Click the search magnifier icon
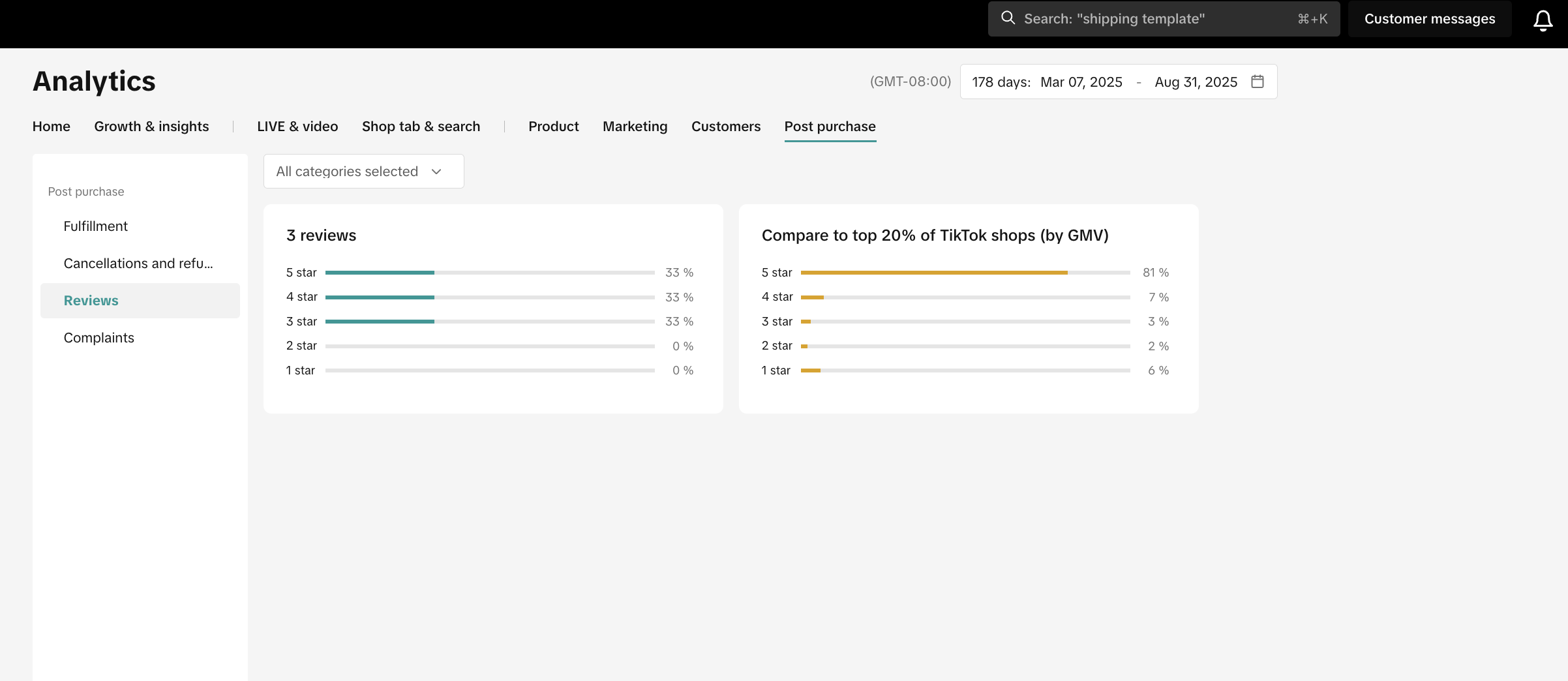The height and width of the screenshot is (681, 1568). pos(1008,18)
